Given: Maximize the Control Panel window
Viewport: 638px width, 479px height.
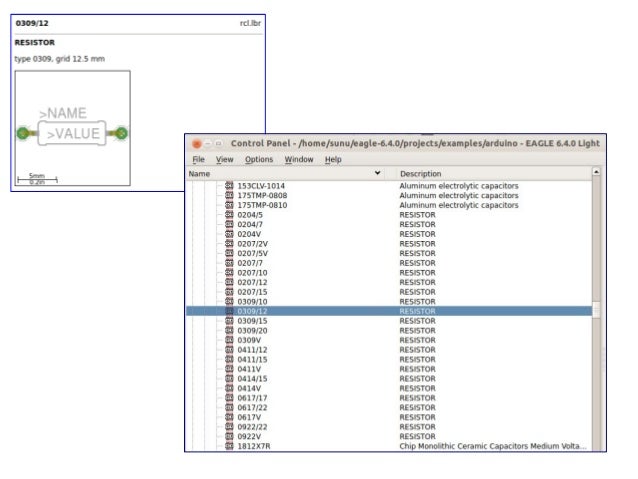Looking at the screenshot, I should coord(218,144).
